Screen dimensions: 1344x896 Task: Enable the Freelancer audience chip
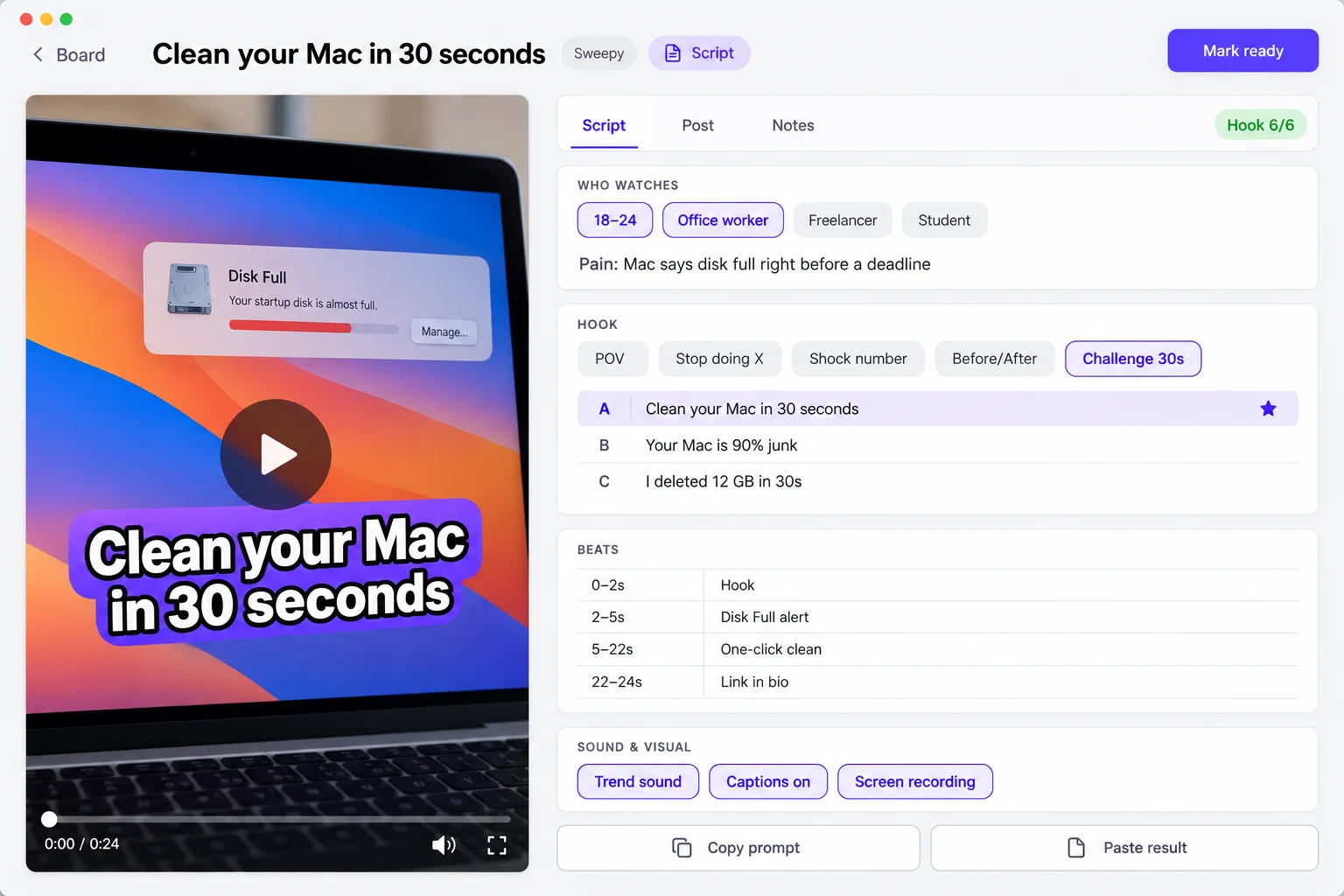click(843, 220)
